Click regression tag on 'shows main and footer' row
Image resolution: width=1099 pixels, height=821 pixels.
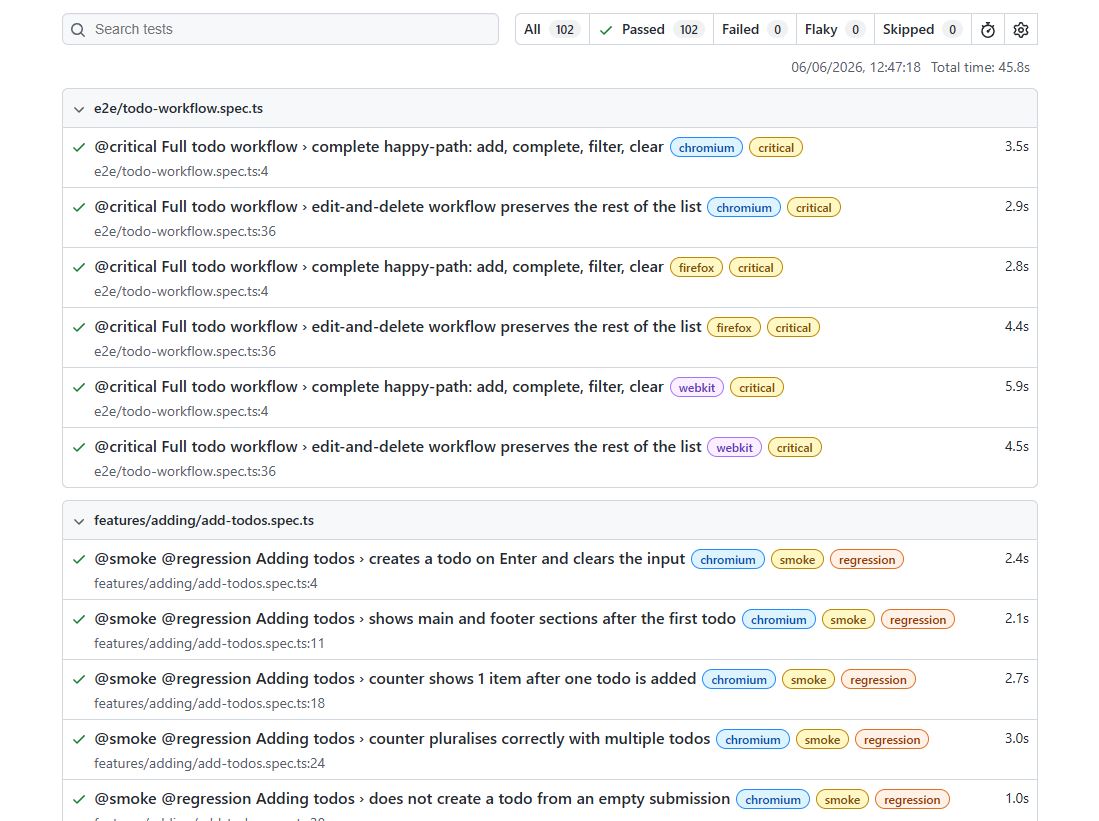[917, 620]
